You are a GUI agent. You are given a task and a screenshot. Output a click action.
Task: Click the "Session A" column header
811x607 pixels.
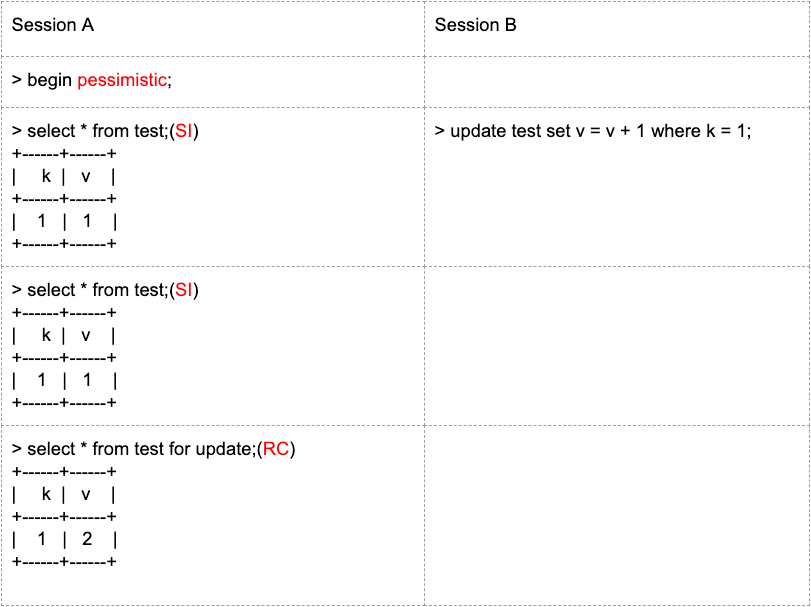53,26
